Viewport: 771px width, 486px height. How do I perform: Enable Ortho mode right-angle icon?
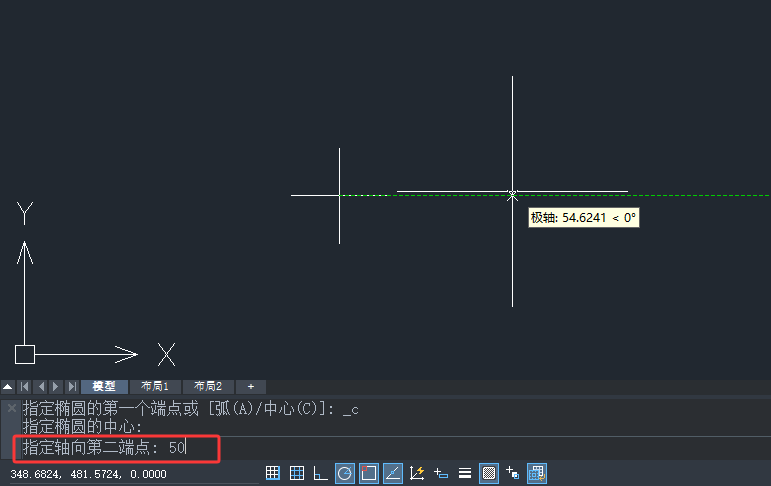[321, 473]
